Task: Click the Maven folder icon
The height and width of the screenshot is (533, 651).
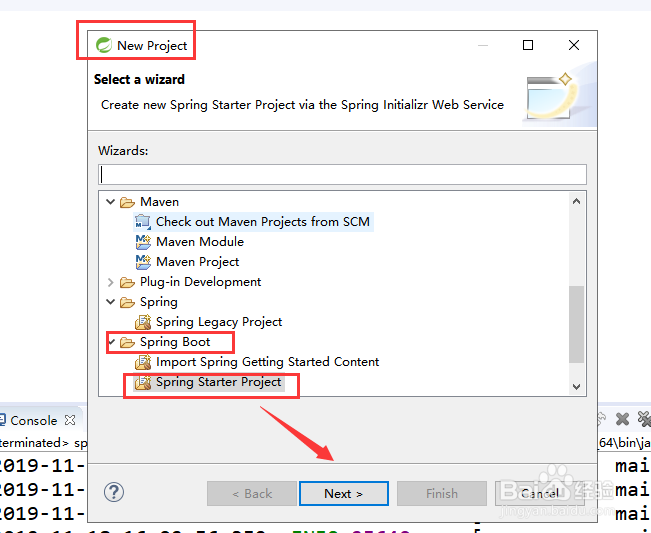Action: 127,202
